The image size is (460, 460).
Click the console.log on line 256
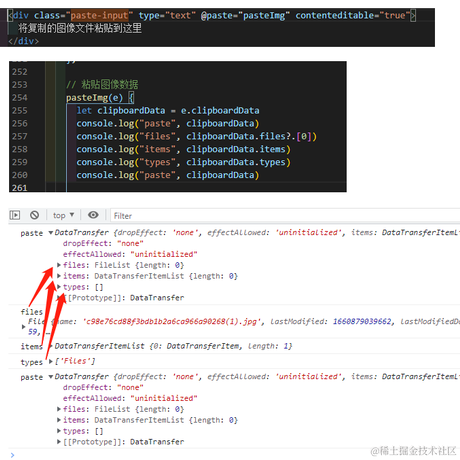168,123
